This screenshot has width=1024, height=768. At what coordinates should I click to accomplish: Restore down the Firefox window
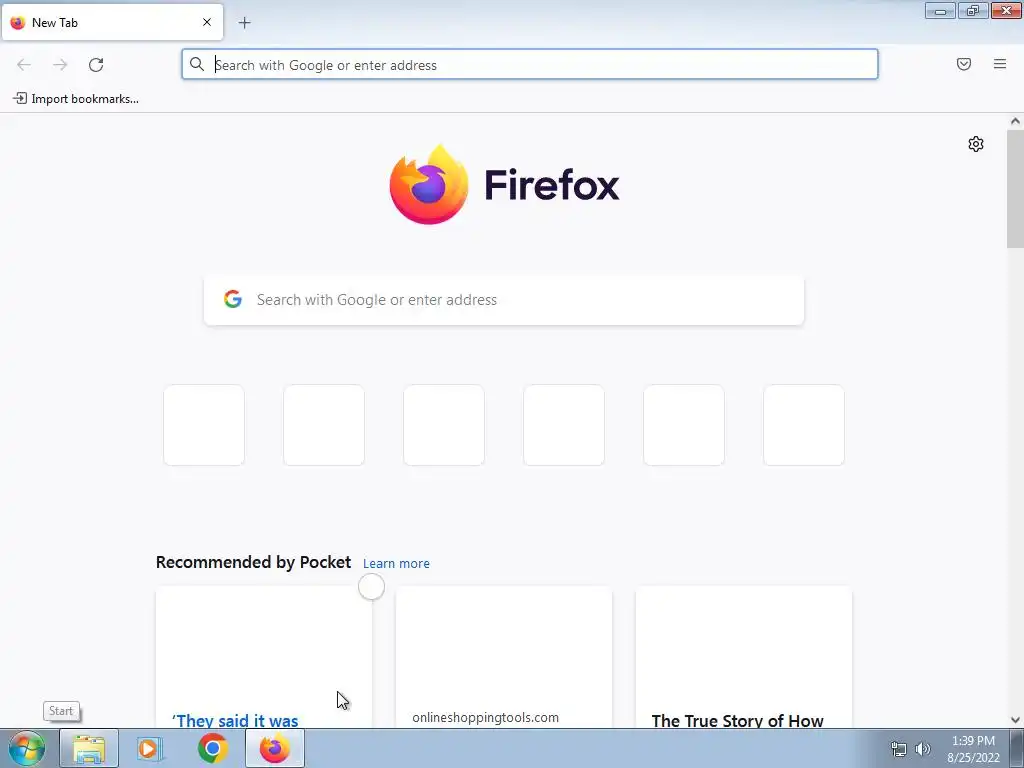(973, 10)
